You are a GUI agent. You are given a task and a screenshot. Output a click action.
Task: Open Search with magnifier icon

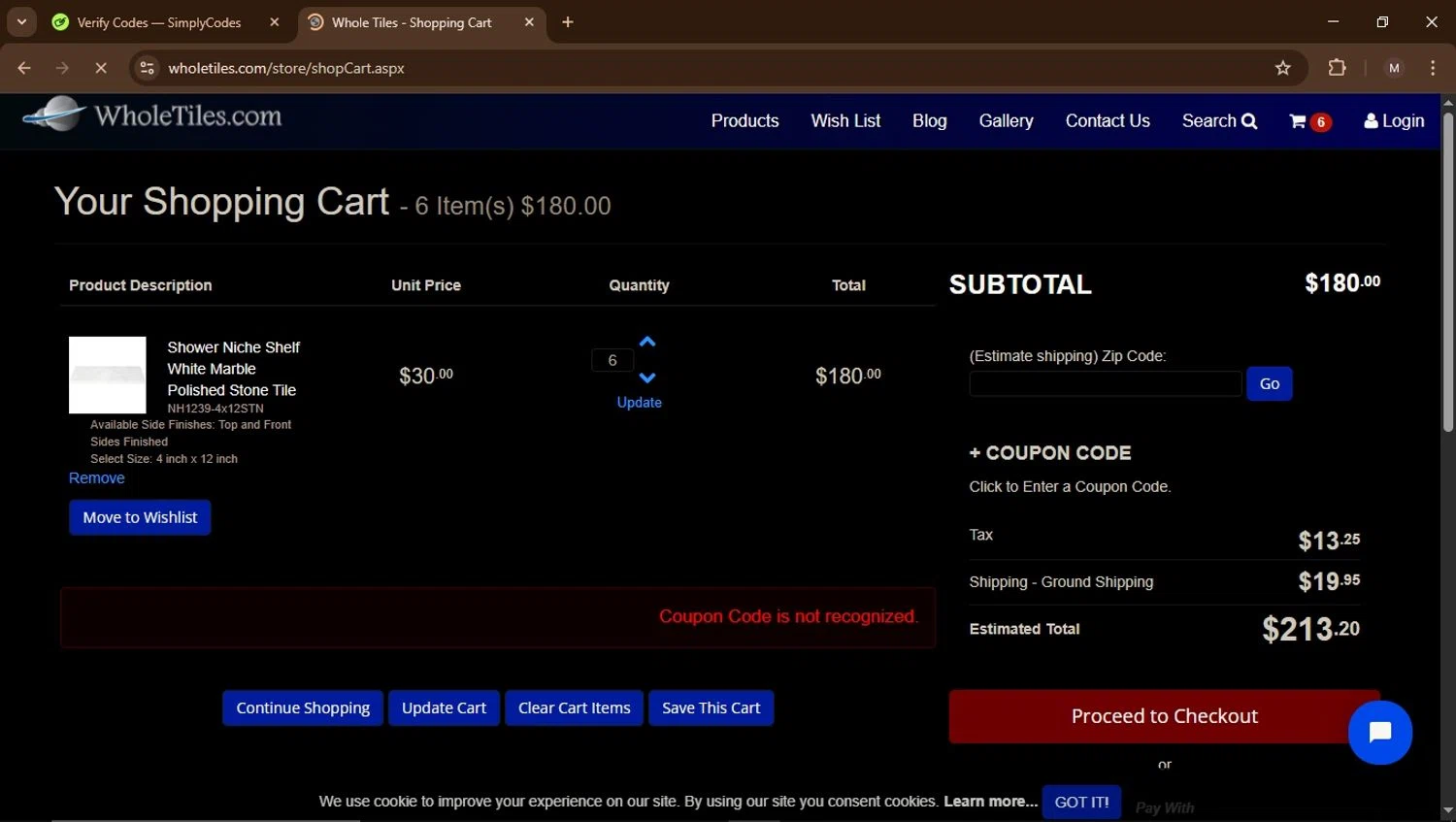(1219, 121)
